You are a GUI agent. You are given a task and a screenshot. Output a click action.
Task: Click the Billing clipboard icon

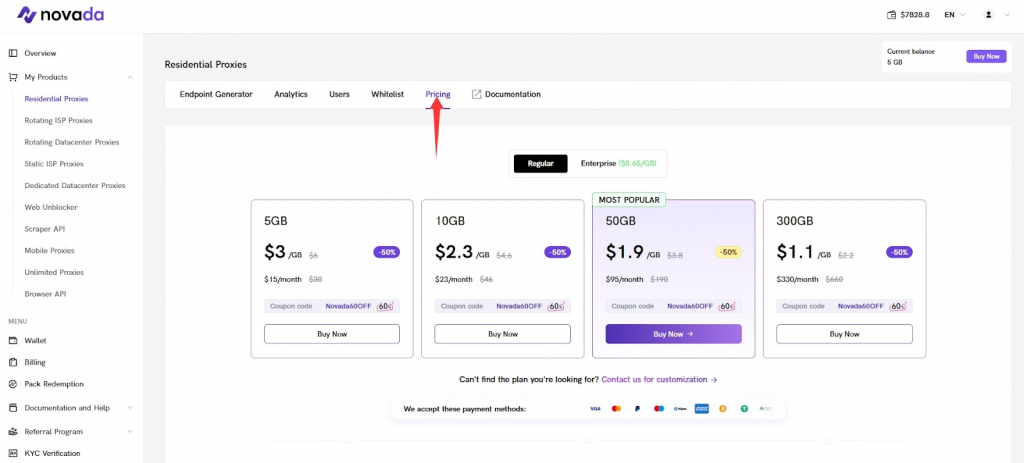click(x=13, y=362)
